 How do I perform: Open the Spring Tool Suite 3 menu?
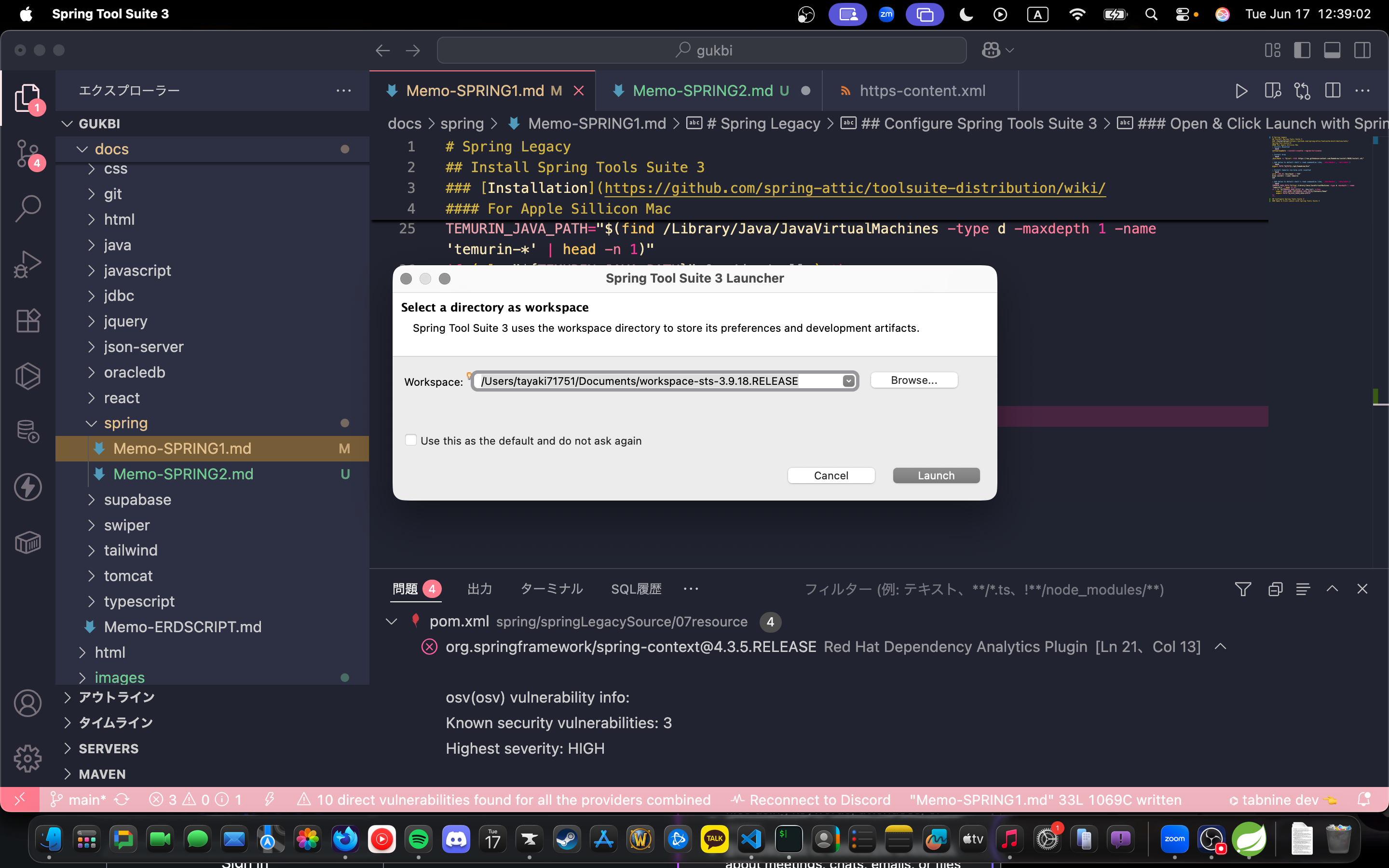click(110, 14)
